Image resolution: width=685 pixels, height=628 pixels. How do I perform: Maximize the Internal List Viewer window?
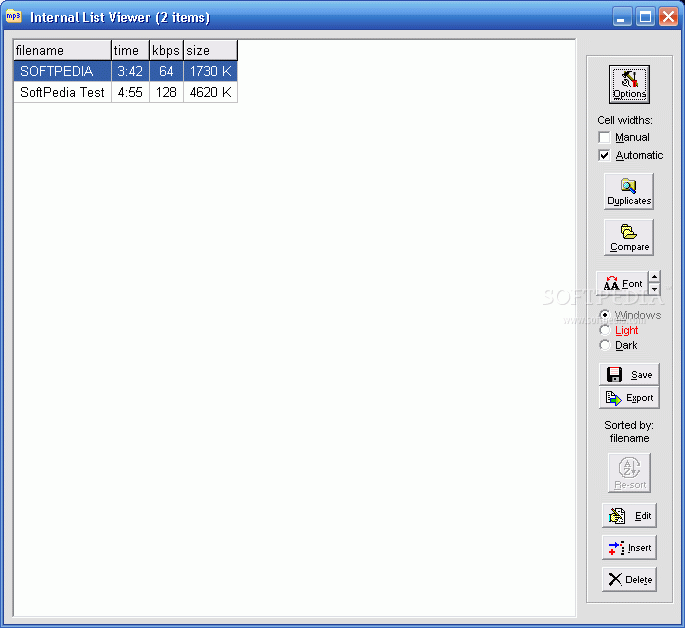coord(645,17)
